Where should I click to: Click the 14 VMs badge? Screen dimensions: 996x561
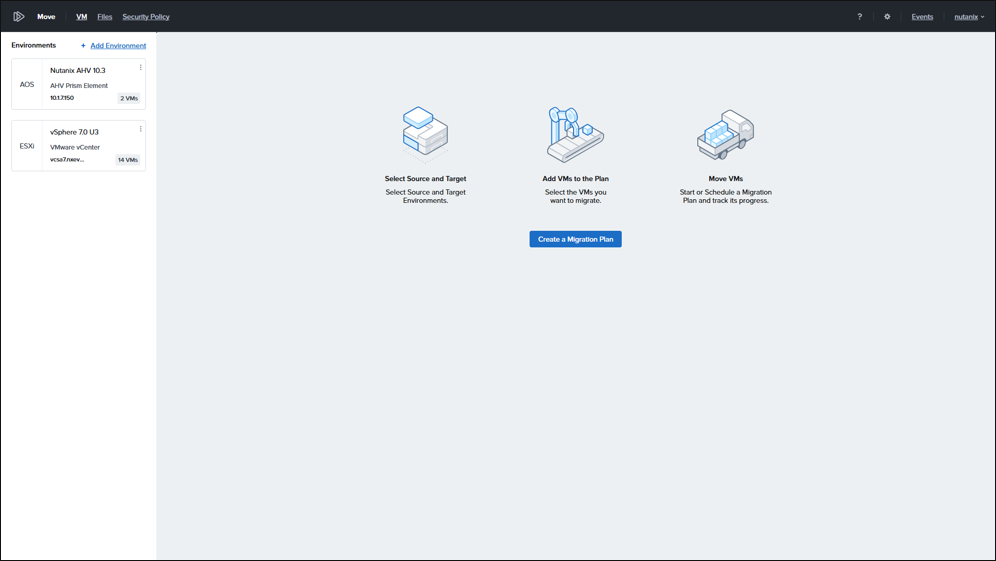coord(127,160)
